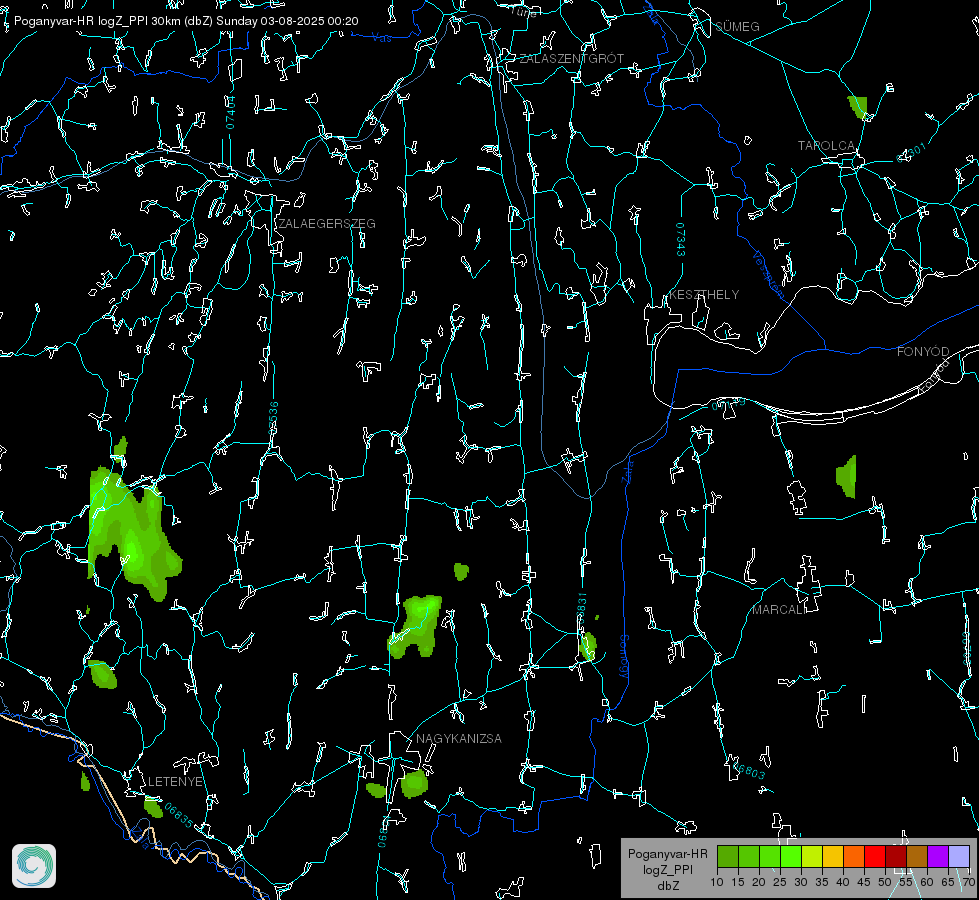Click the LETENYE city label
Viewport: 979px width, 900px height.
click(x=175, y=782)
